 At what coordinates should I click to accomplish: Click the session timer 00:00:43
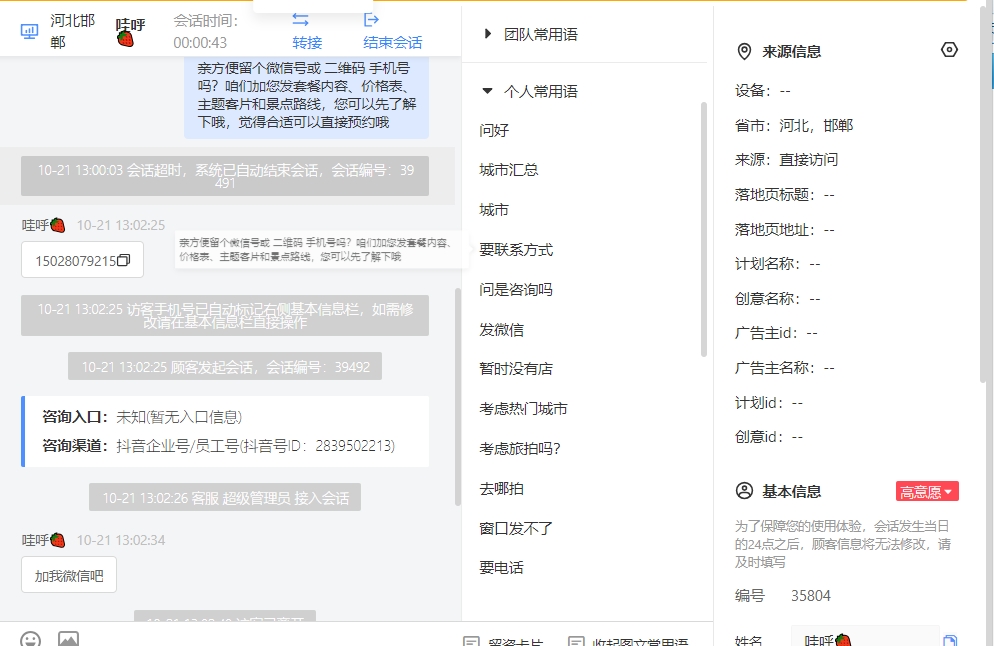[200, 42]
